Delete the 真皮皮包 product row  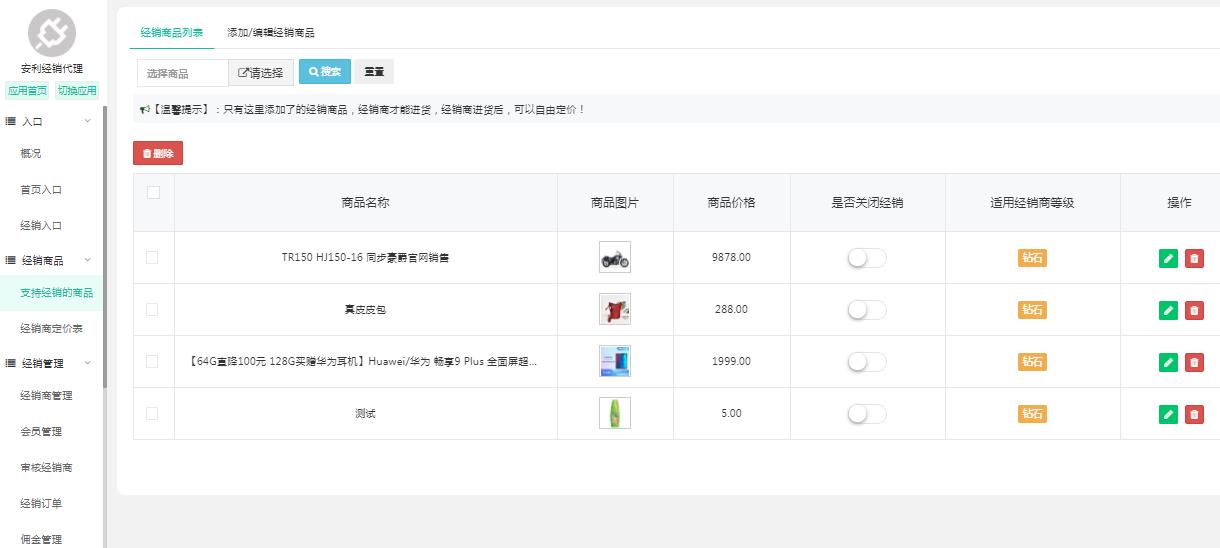click(1194, 310)
